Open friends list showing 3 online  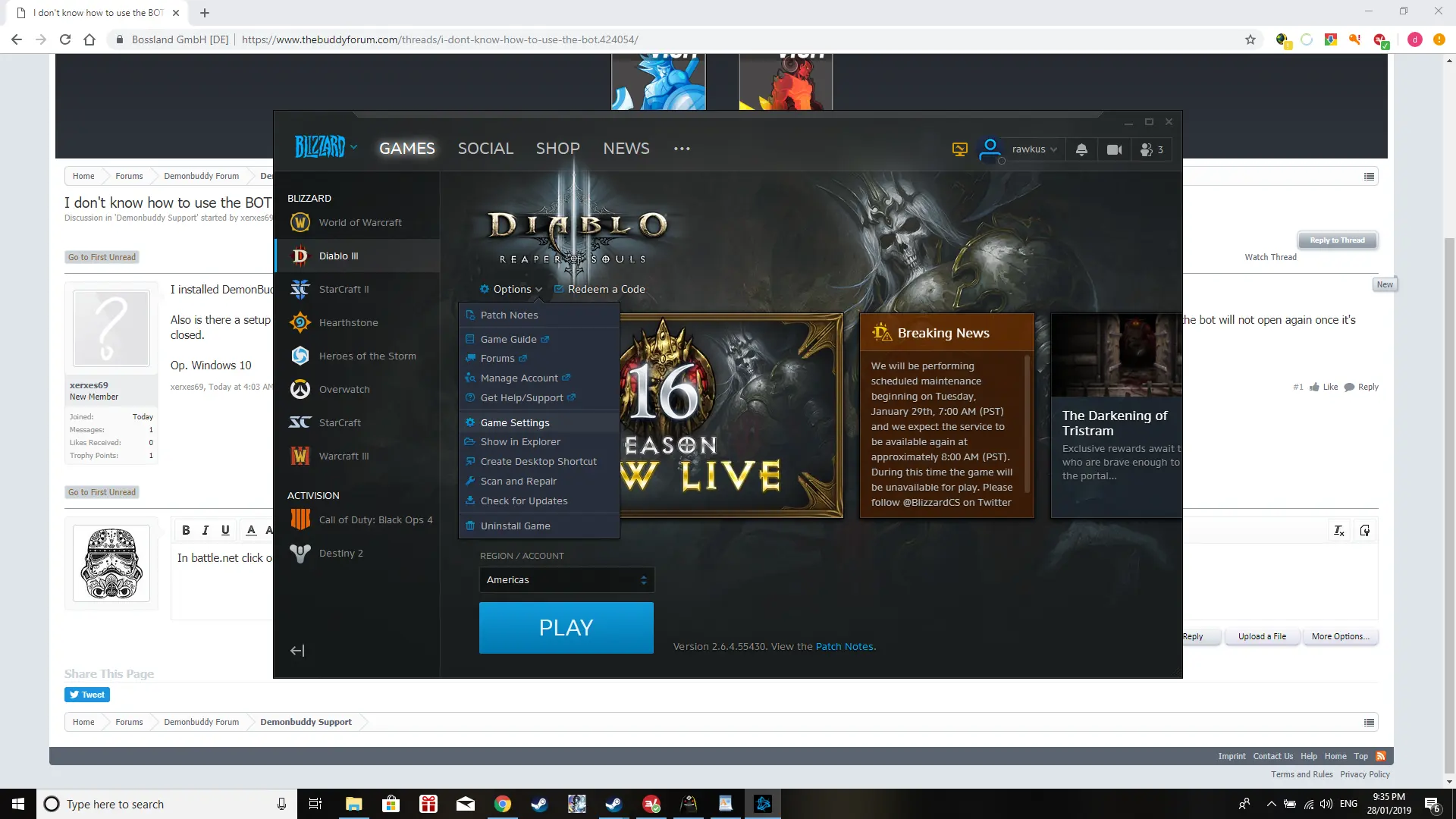(1151, 149)
